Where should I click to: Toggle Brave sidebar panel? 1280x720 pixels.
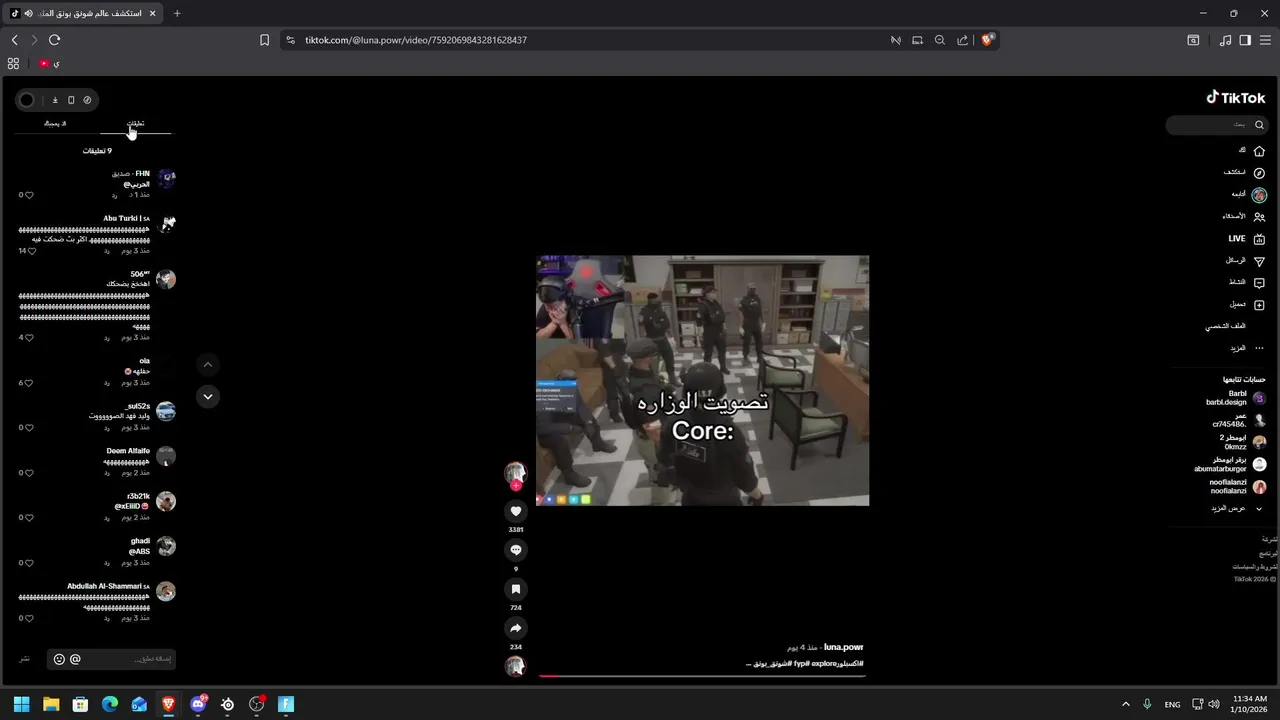1245,40
